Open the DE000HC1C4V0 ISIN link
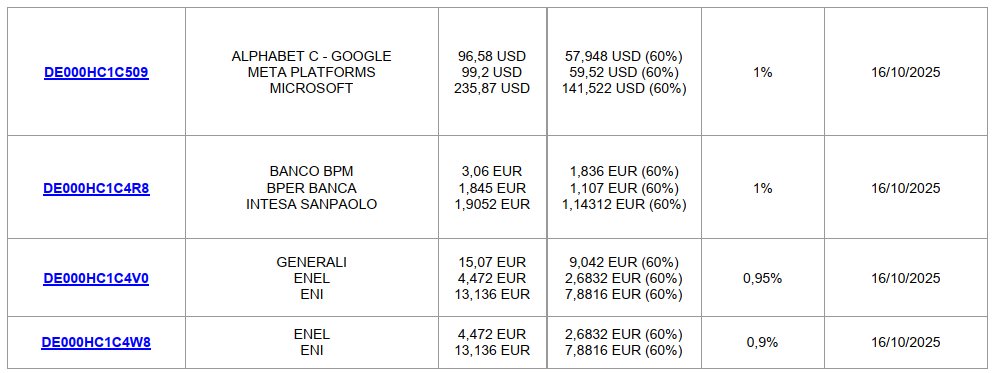This screenshot has height=373, width=993. click(x=96, y=279)
